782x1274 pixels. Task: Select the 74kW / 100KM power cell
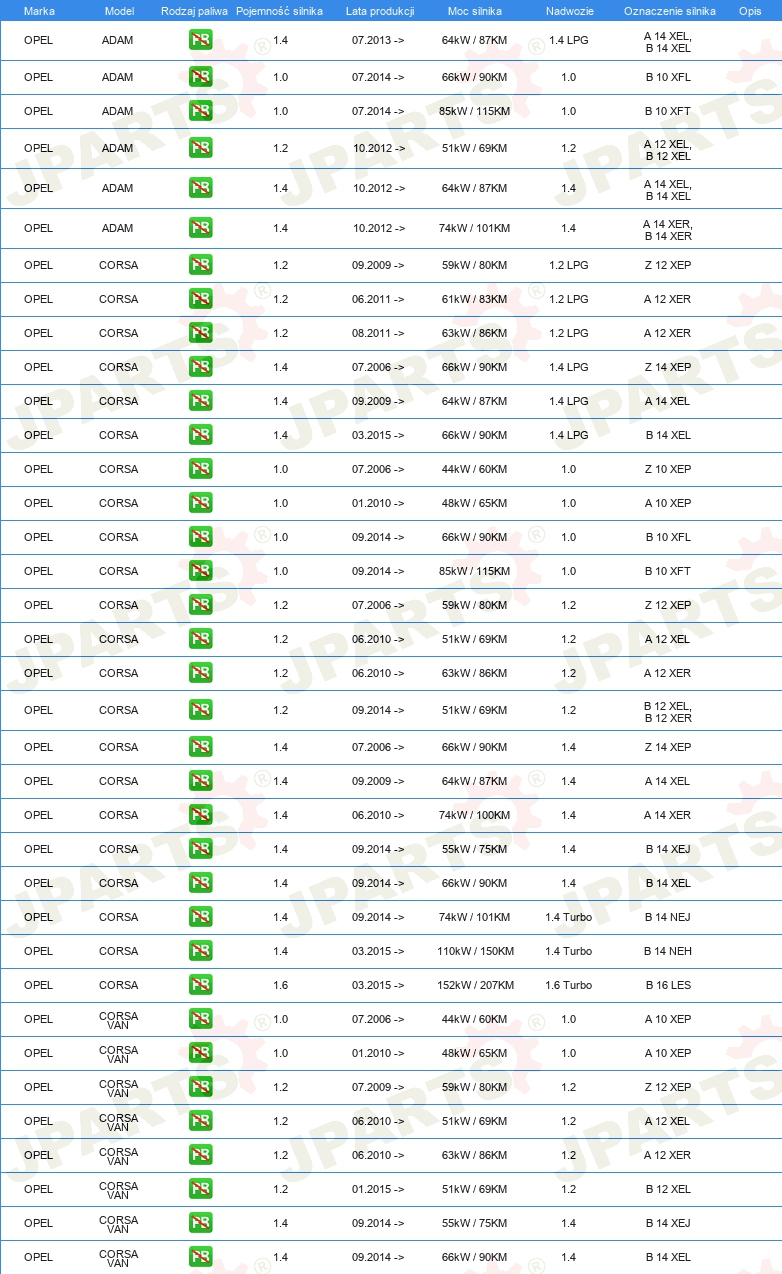tap(475, 815)
